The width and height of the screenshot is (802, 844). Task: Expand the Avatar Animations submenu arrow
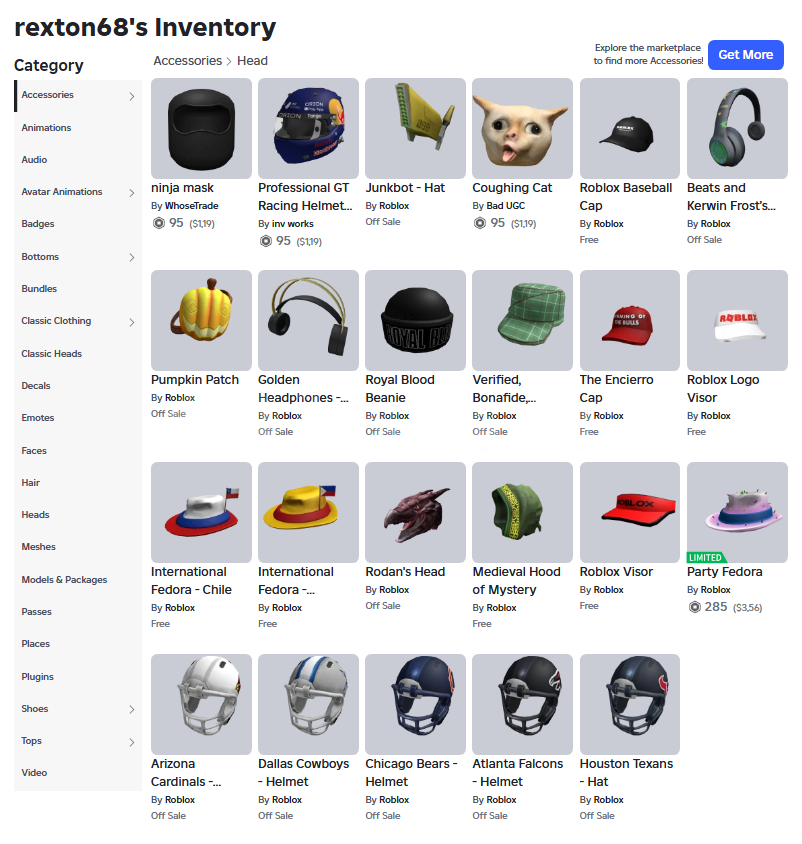click(132, 193)
